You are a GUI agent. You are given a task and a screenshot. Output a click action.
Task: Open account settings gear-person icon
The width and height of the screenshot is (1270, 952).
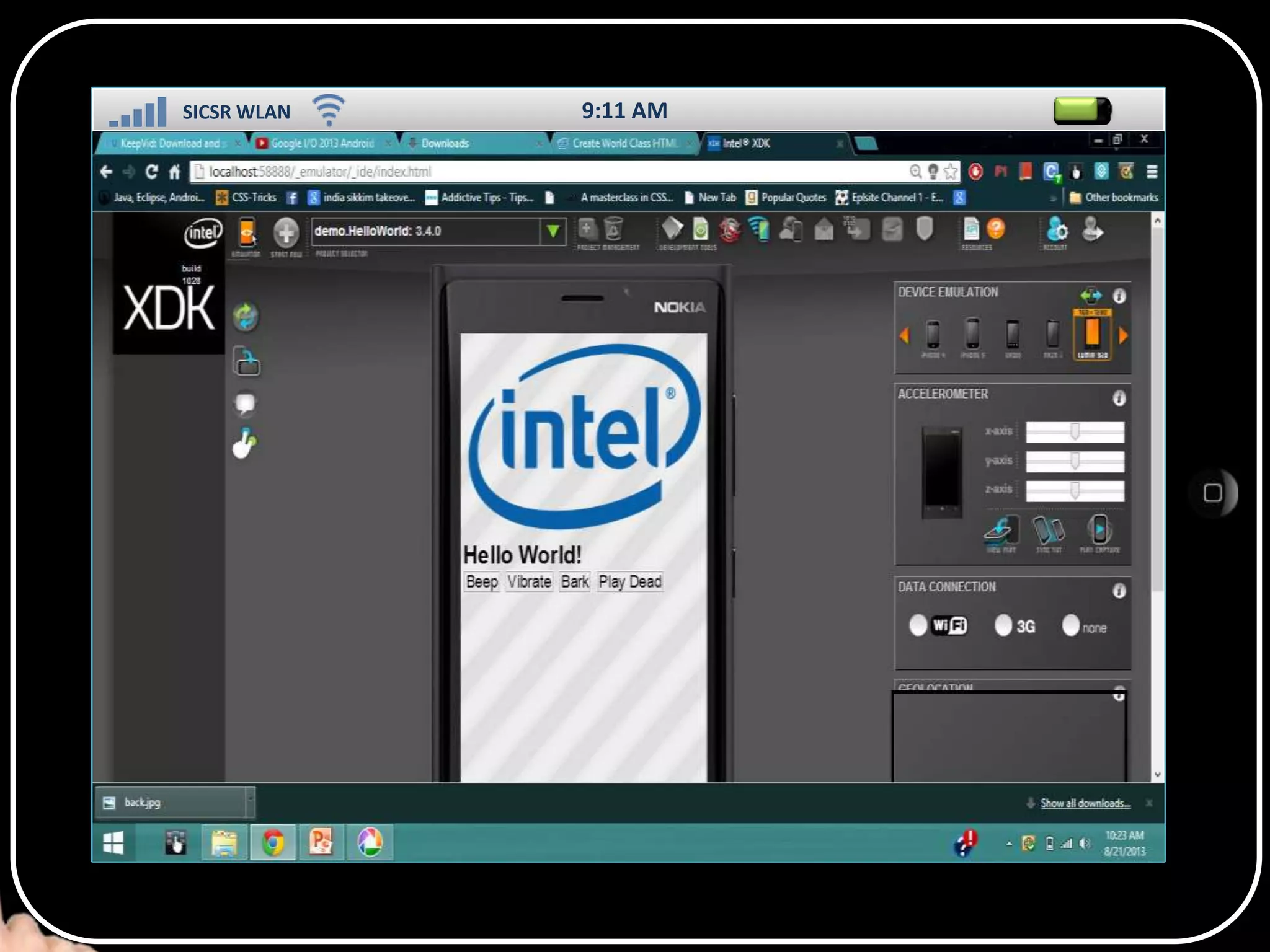(x=1056, y=229)
